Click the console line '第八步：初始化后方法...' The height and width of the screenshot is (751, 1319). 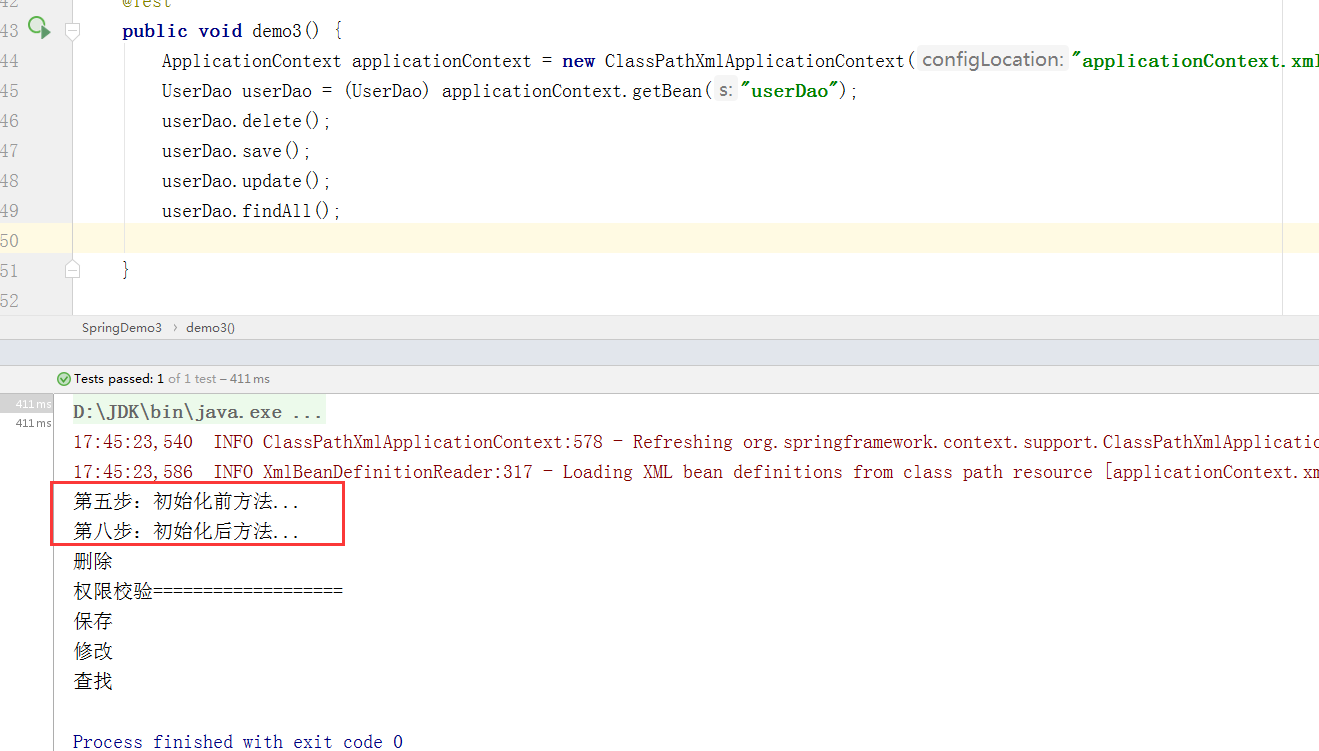pos(186,532)
